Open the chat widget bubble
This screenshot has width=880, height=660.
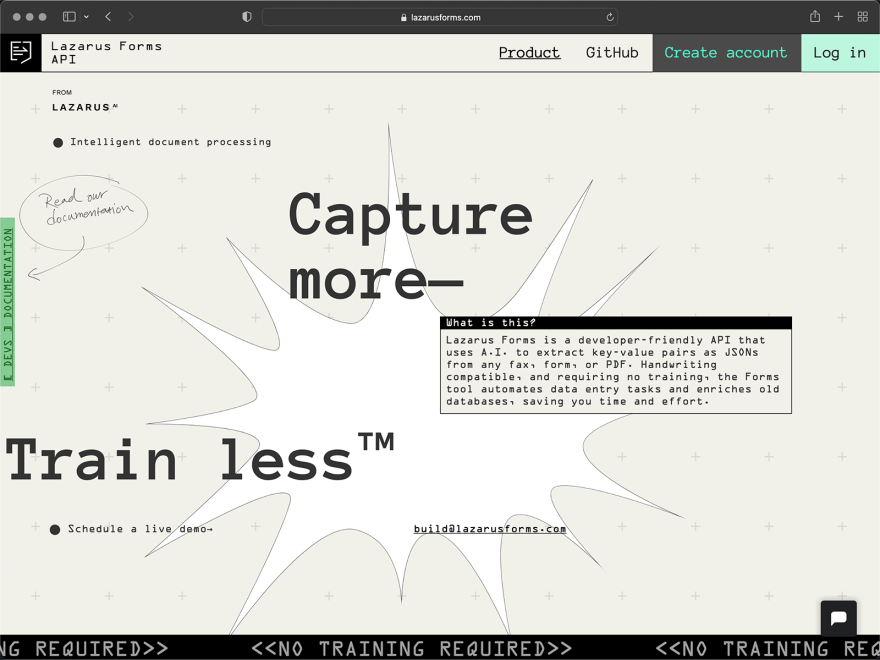pos(838,618)
